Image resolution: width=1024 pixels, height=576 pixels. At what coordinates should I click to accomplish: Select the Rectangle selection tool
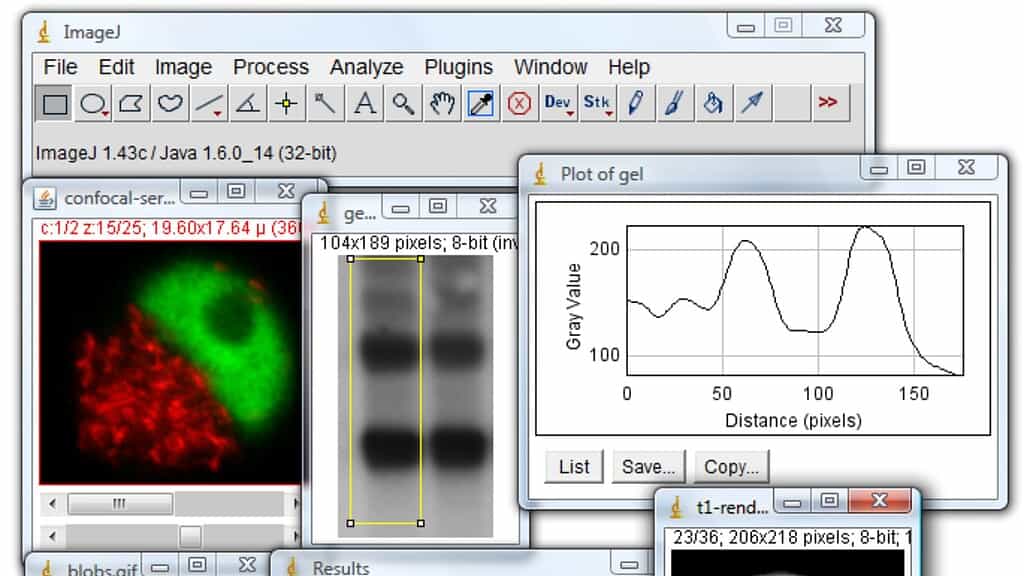(x=54, y=104)
